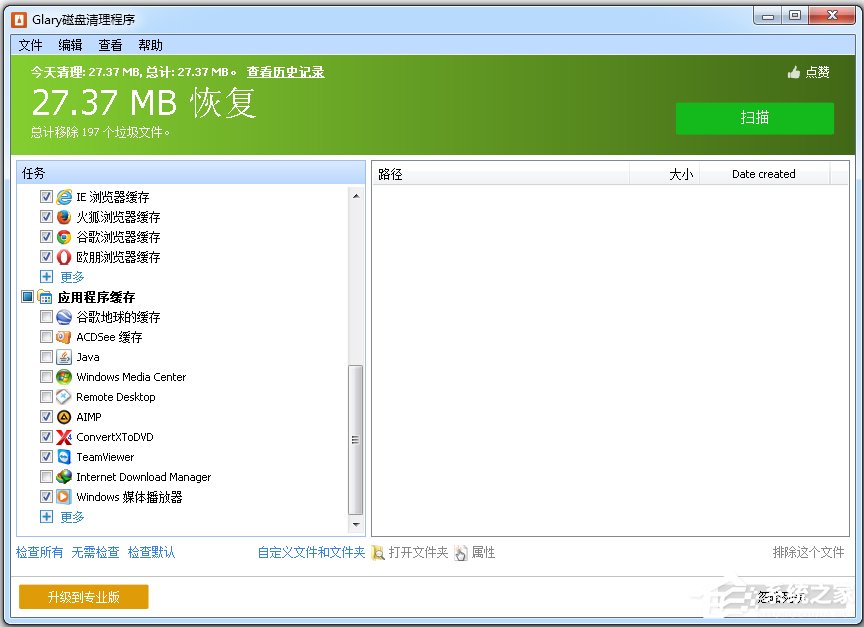Viewport: 864px width, 627px height.
Task: Click the Firefox browser cache icon
Action: pyautogui.click(x=64, y=217)
